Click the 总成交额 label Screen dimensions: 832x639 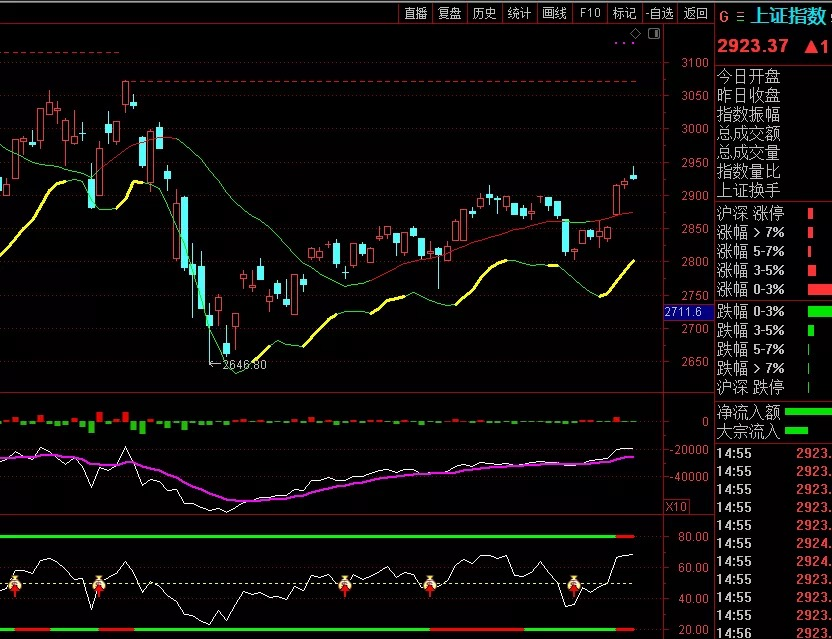tap(748, 134)
